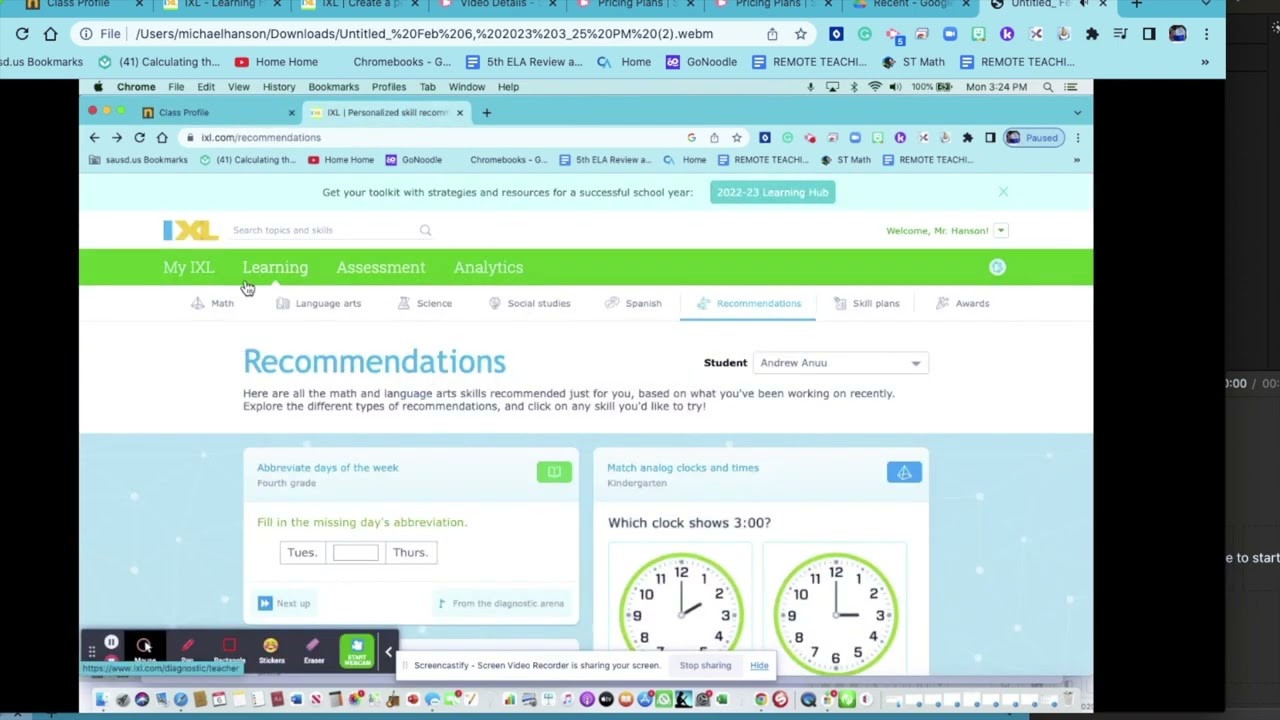Open inner Chrome tab search chevron
Viewport: 1280px width, 720px height.
[x=1077, y=112]
